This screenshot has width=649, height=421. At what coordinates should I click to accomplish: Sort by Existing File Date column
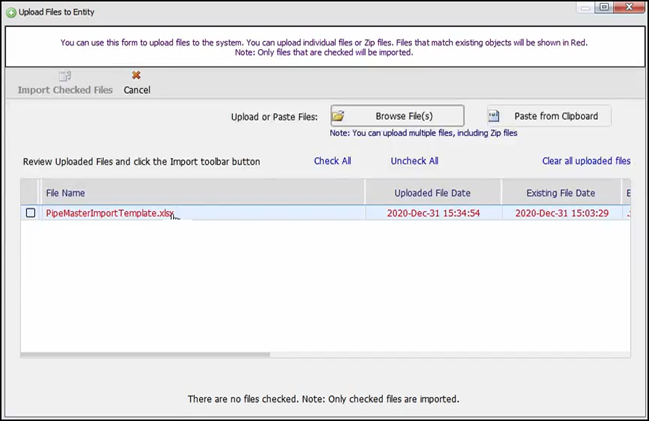[x=560, y=193]
